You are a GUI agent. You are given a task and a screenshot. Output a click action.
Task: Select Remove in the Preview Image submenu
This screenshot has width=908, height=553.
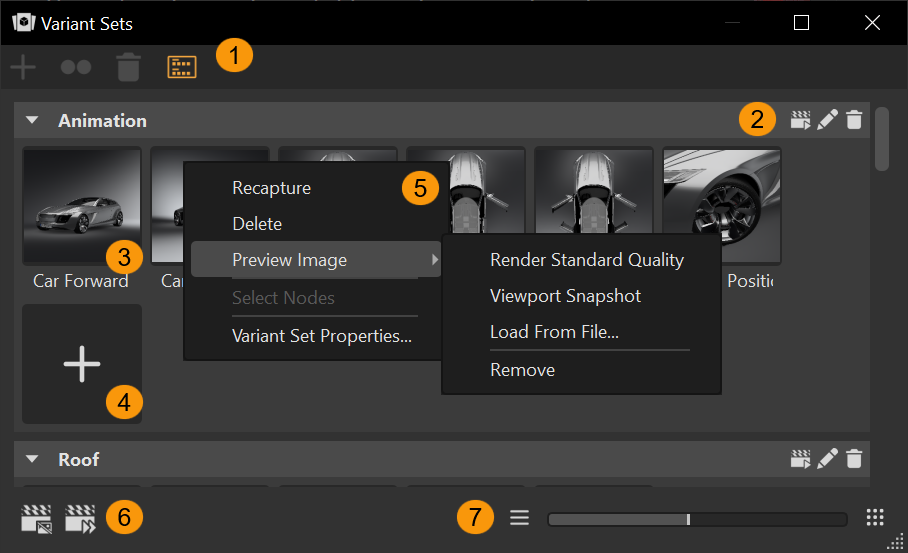(522, 370)
